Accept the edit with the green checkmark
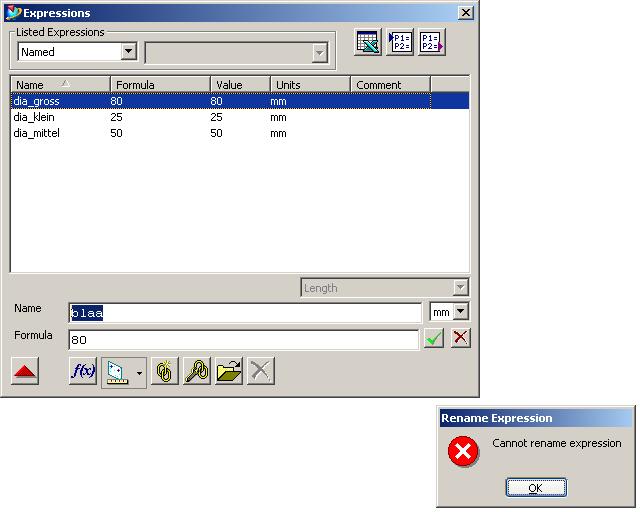This screenshot has width=640, height=512. [433, 338]
